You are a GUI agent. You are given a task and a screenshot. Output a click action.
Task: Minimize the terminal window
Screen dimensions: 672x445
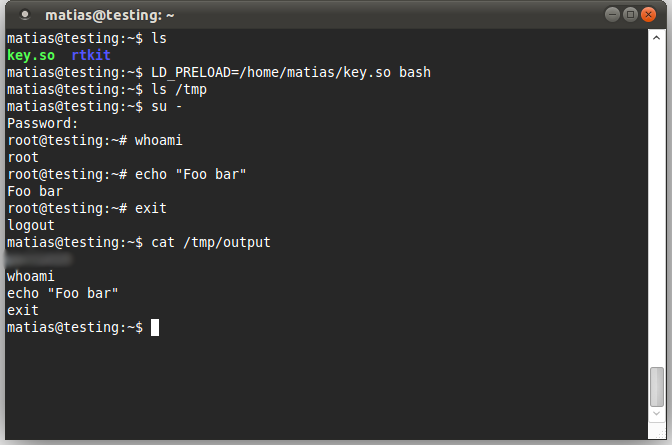click(x=613, y=15)
